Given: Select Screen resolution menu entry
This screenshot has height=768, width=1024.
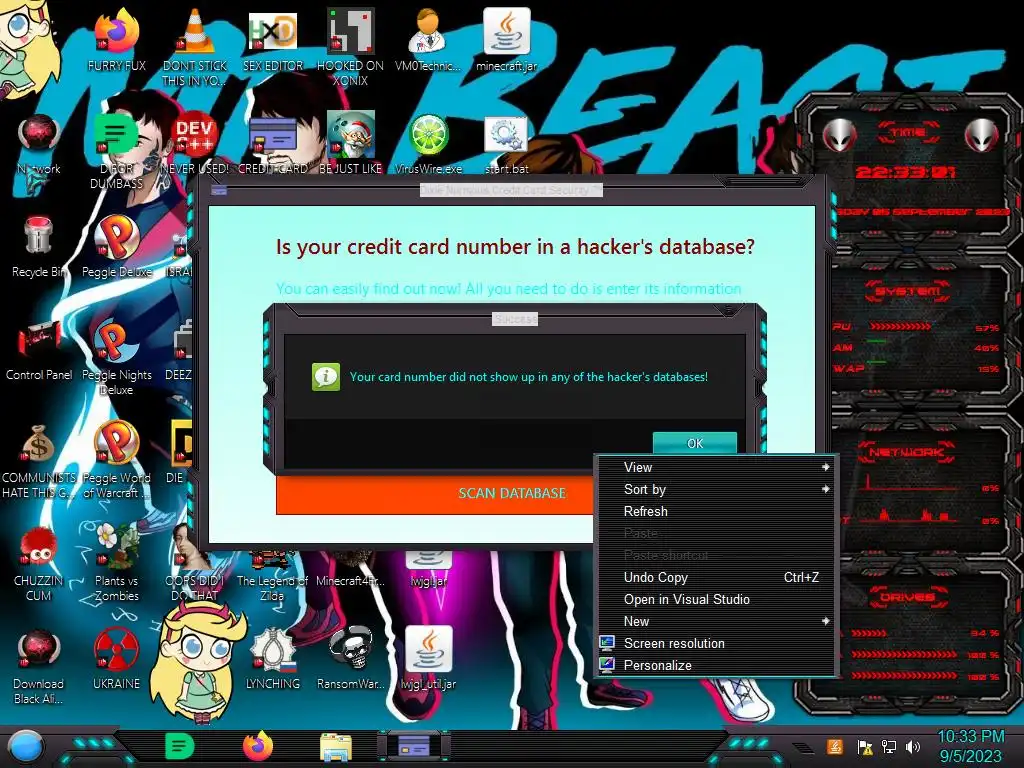Looking at the screenshot, I should tap(717, 643).
